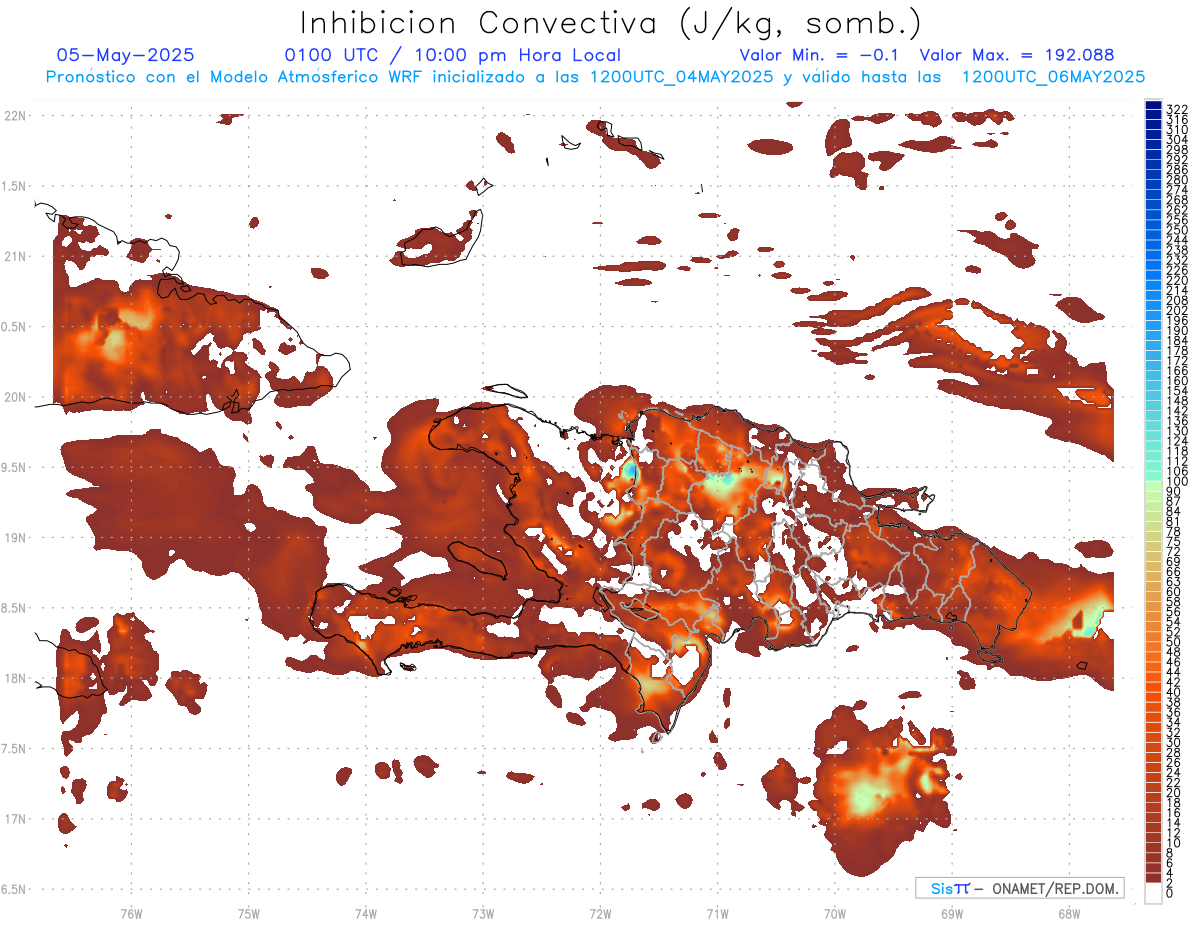The image size is (1200, 927).
Task: Click the "72W" longitude label
Action: pyautogui.click(x=600, y=913)
